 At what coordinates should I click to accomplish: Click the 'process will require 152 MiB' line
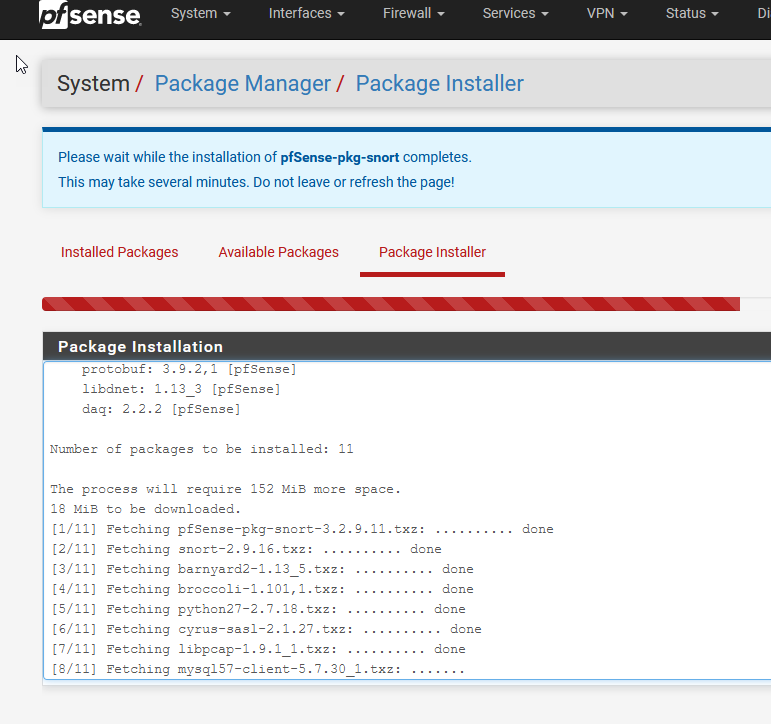point(226,489)
